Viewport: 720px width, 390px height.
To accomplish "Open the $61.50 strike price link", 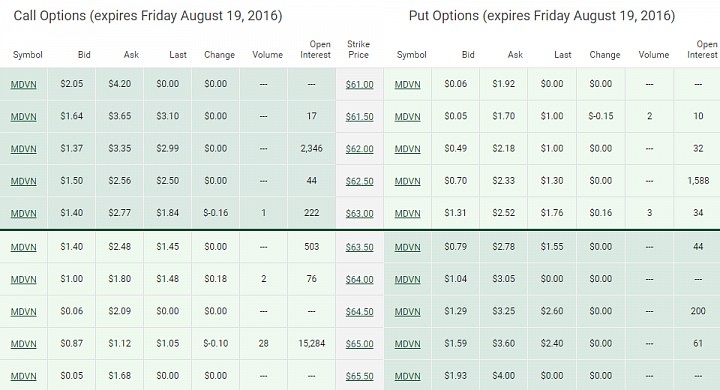I will pos(359,117).
